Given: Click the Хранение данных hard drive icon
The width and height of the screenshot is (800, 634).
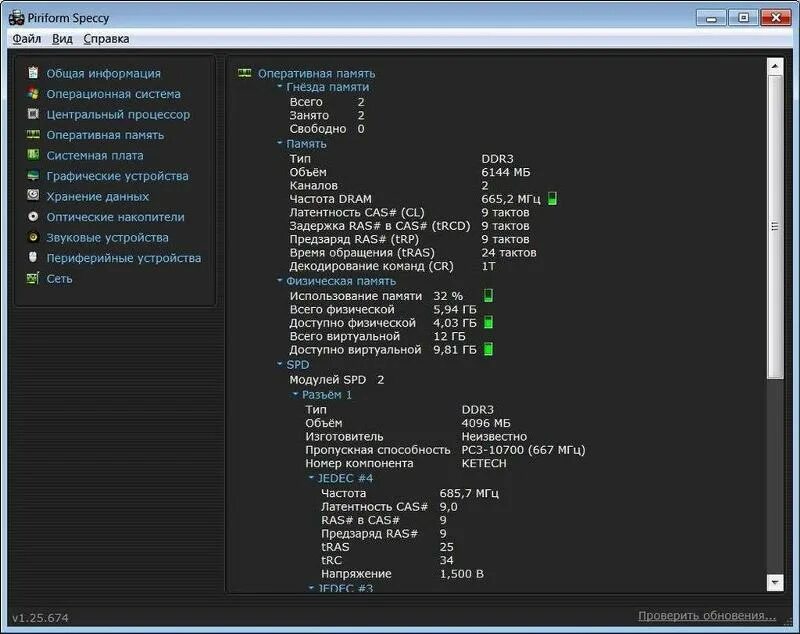Looking at the screenshot, I should pyautogui.click(x=33, y=195).
